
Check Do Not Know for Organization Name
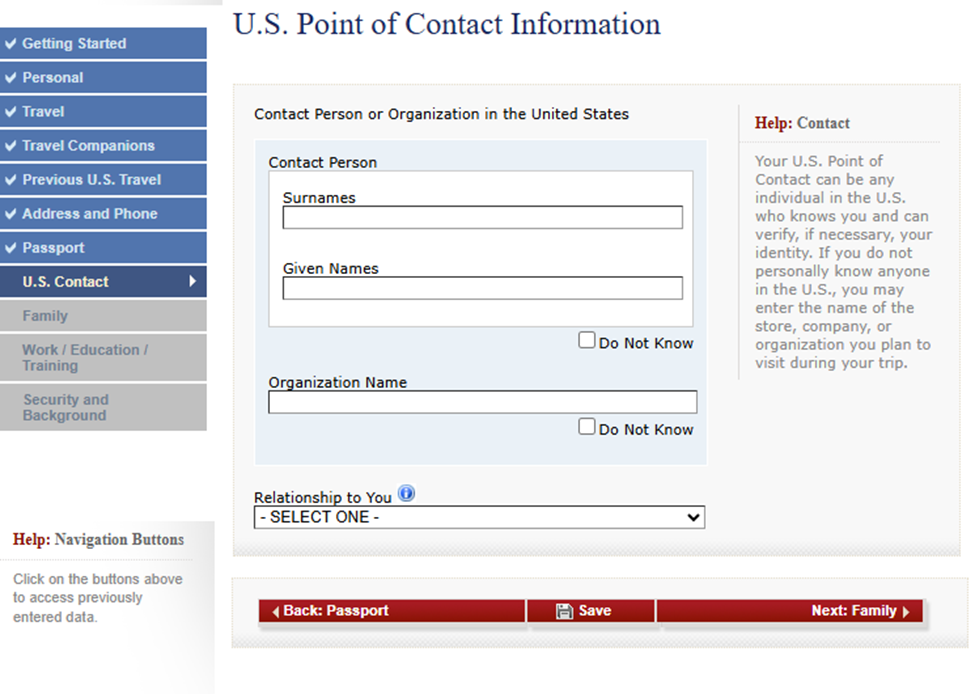tap(587, 427)
